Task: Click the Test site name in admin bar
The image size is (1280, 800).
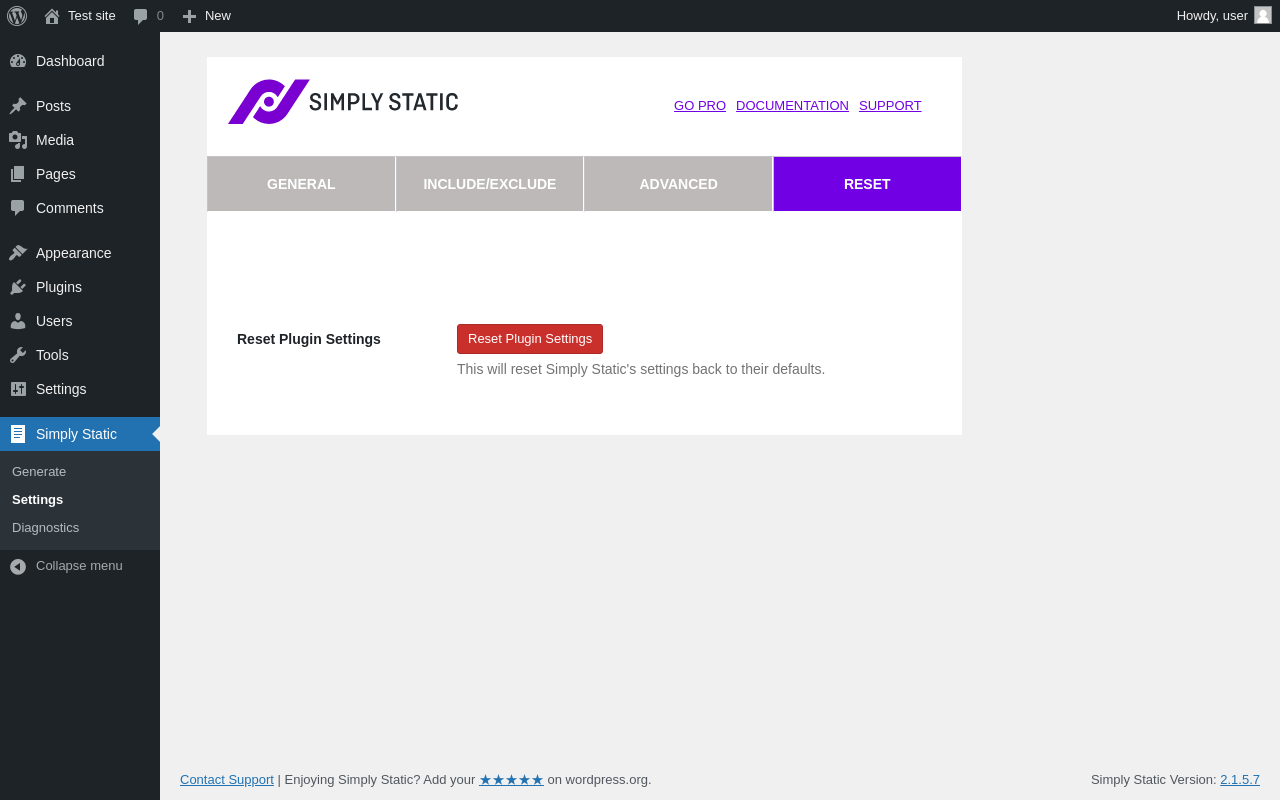Action: click(92, 16)
